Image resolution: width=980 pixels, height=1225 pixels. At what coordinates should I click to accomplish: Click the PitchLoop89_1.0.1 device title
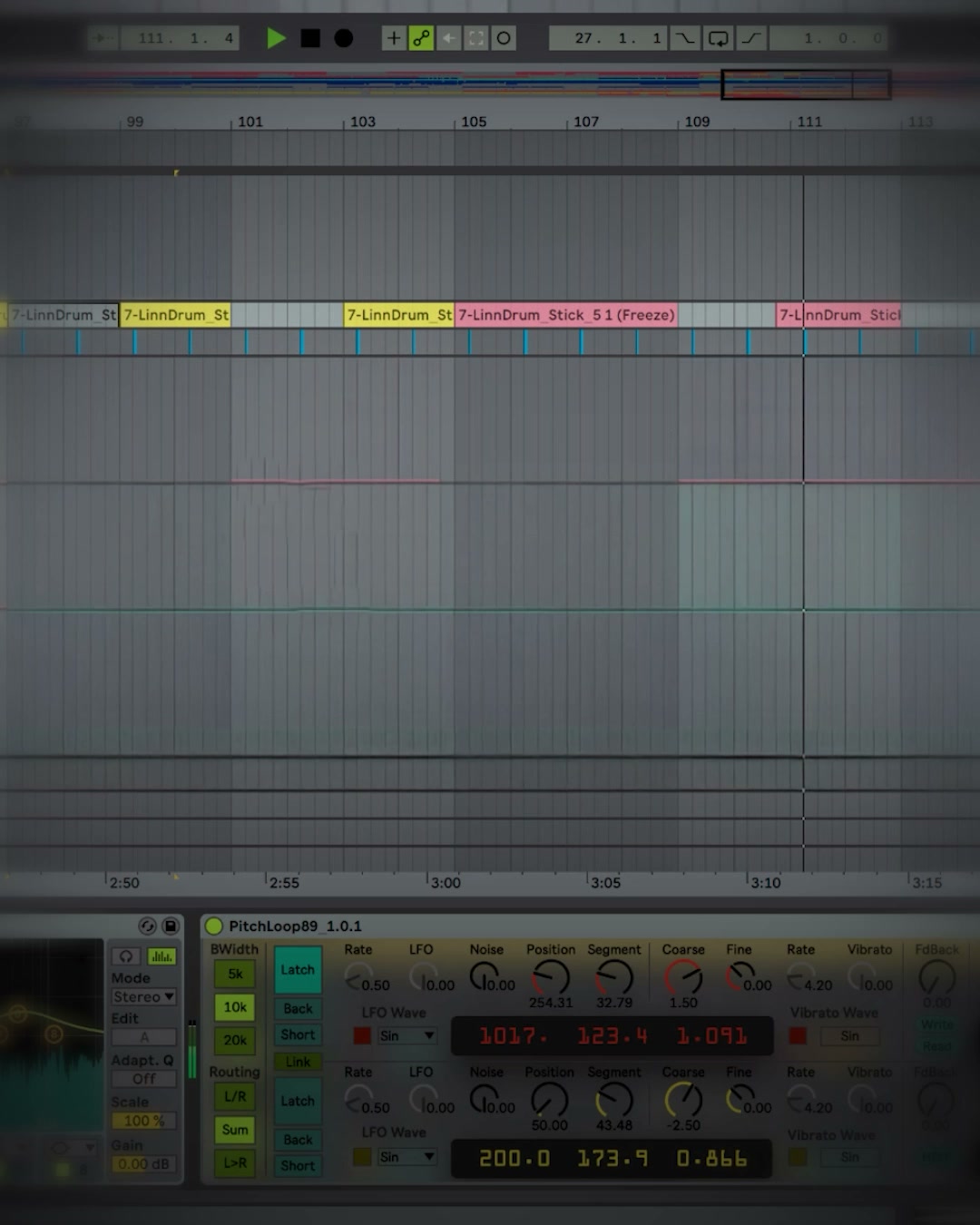[295, 926]
